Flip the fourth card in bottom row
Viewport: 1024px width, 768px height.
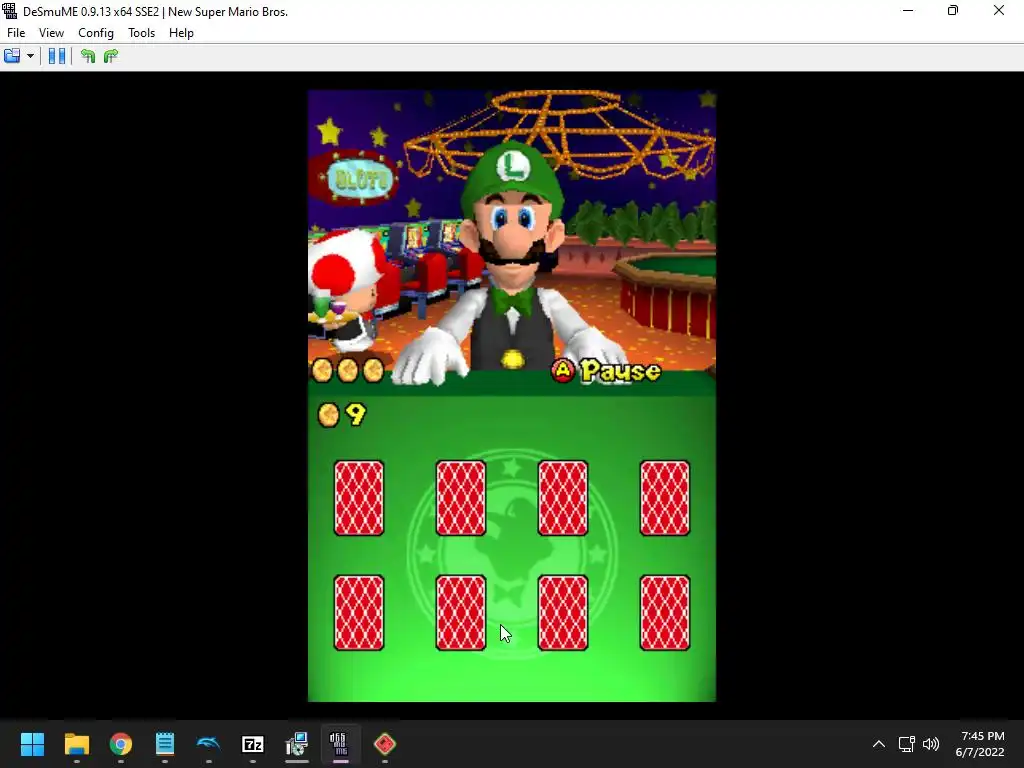pos(665,613)
